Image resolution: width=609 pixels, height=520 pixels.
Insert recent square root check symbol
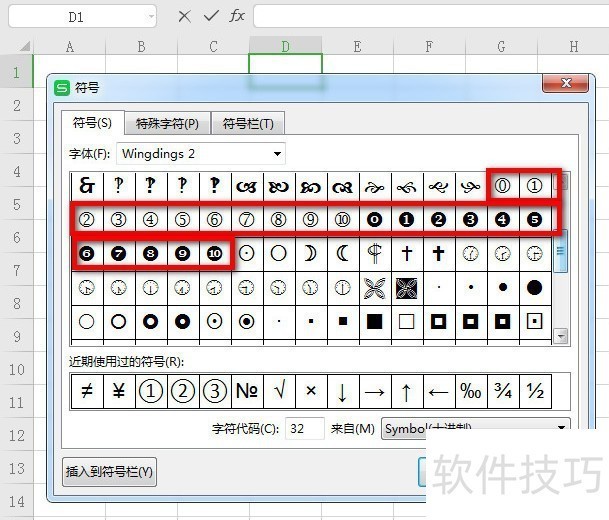[279, 391]
